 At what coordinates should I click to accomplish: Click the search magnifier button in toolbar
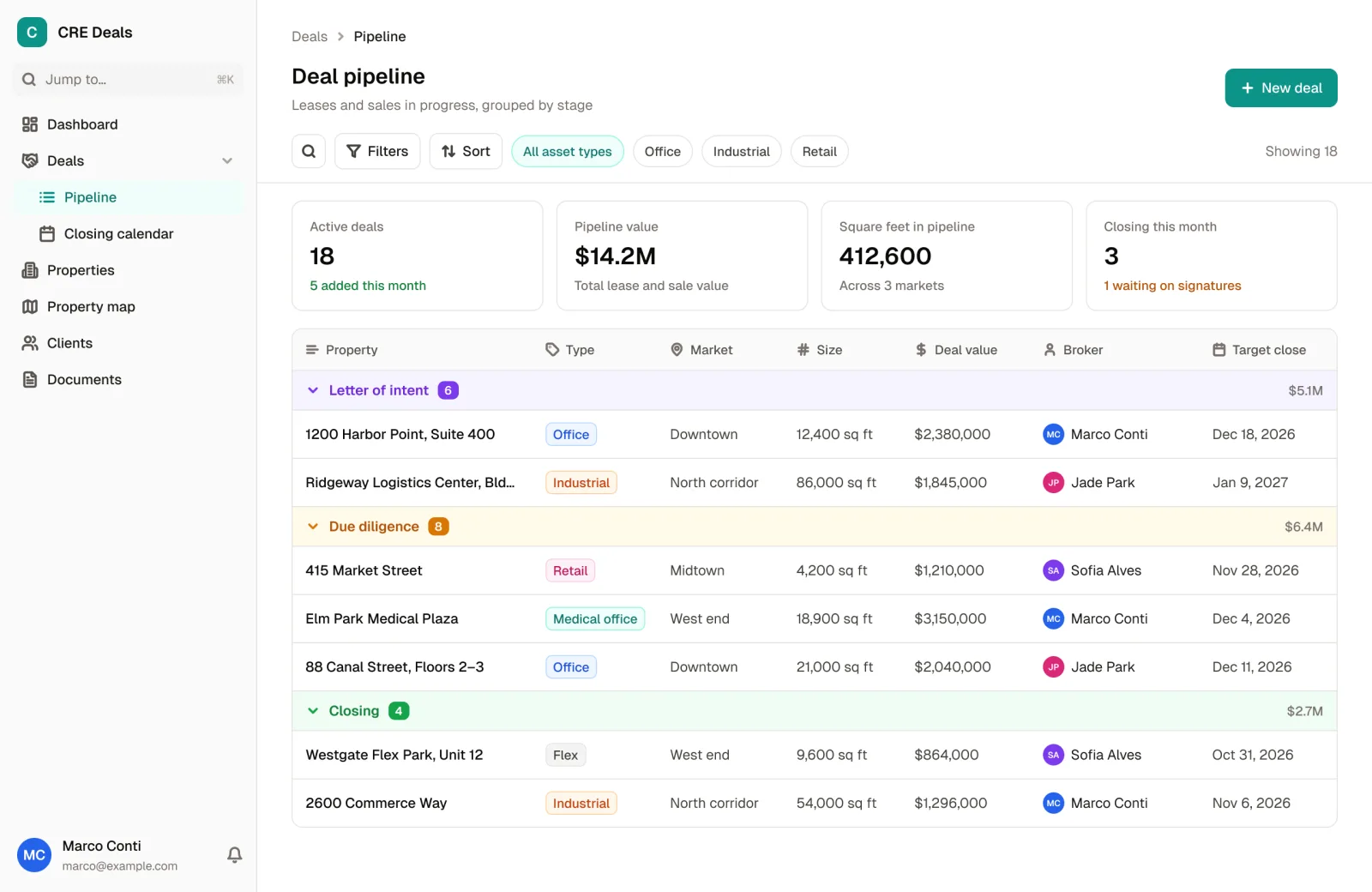[309, 151]
